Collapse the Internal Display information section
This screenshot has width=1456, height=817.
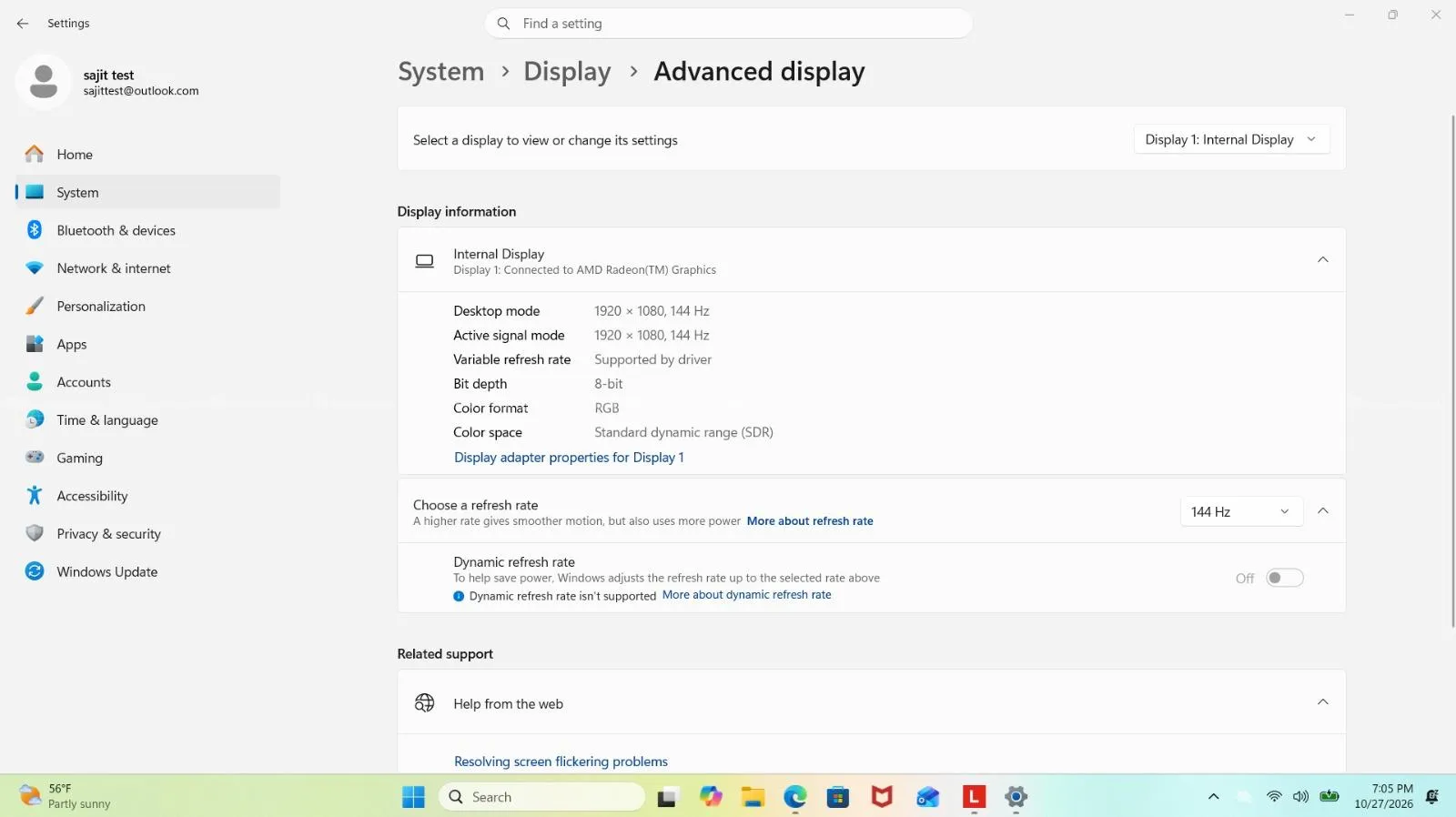click(1323, 260)
